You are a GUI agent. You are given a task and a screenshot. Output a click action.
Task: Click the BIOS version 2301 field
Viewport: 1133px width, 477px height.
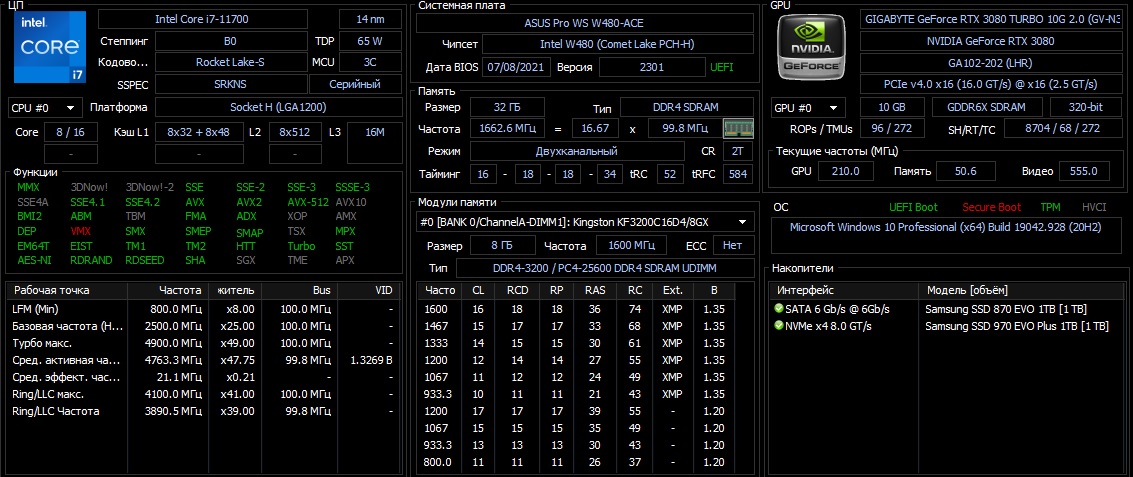651,67
